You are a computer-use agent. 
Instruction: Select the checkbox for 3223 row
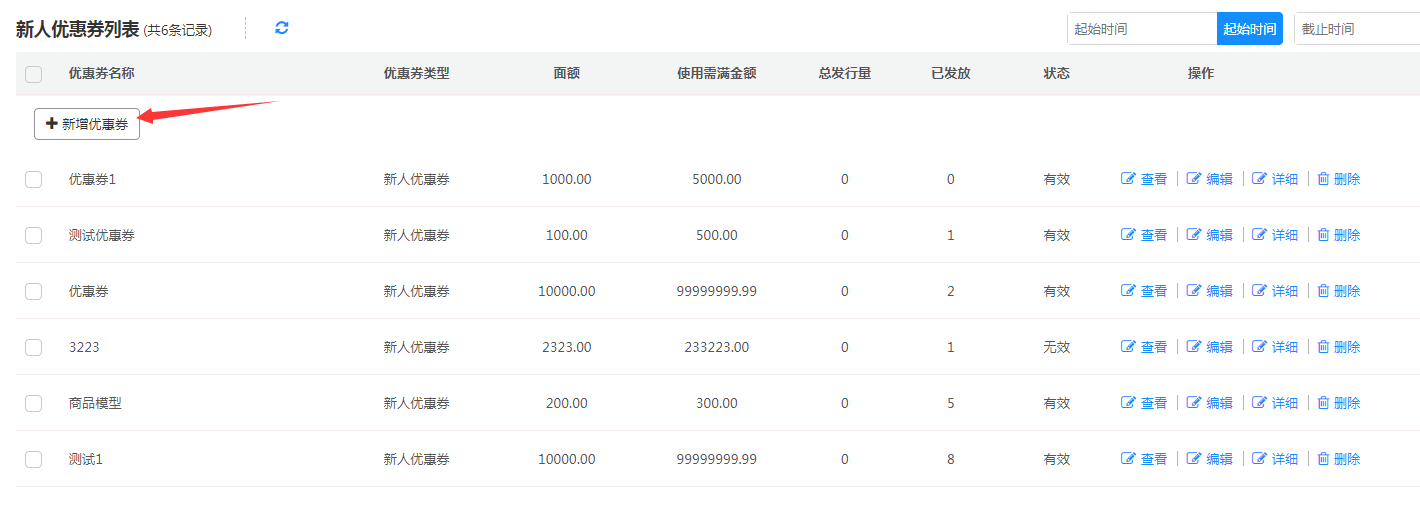click(x=33, y=347)
